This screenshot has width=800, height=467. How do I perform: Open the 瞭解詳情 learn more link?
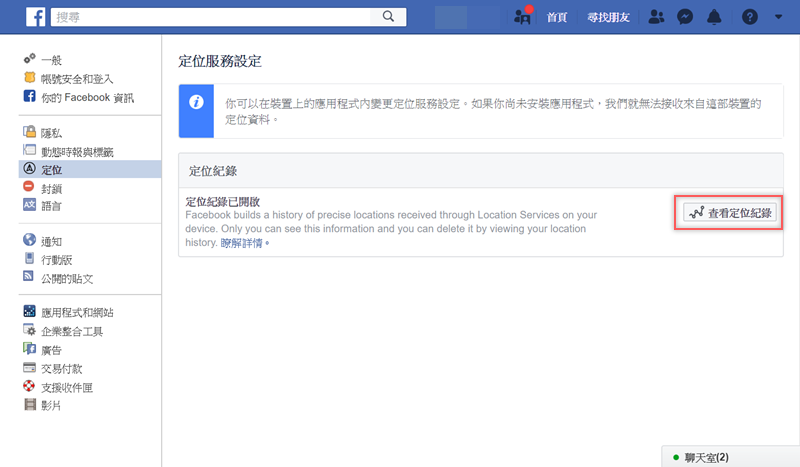(x=241, y=243)
